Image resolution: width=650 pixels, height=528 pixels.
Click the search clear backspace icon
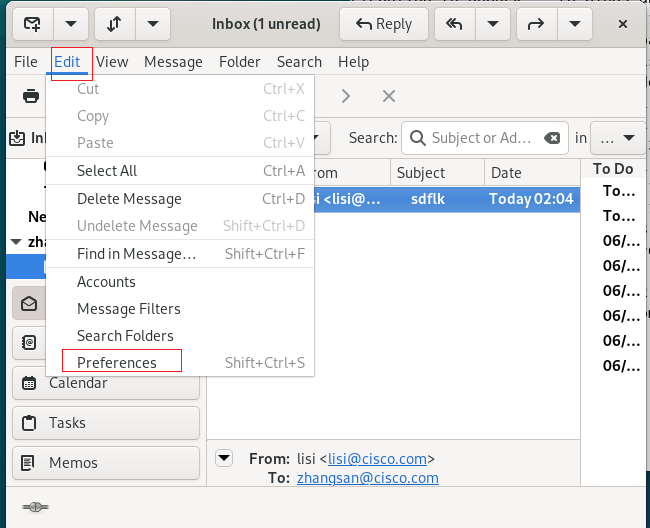tap(552, 138)
